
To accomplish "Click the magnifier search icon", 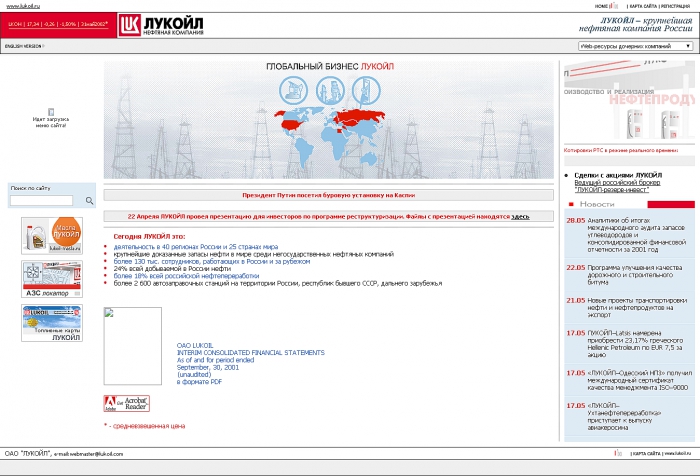I will coord(89,201).
